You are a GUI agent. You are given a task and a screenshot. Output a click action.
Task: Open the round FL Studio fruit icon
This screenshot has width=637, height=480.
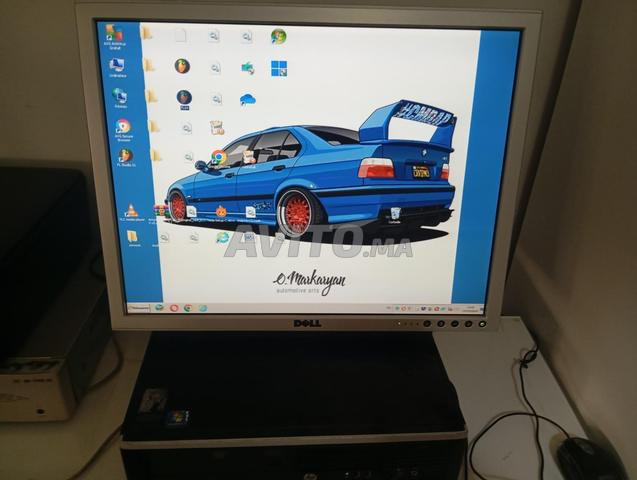[x=182, y=66]
